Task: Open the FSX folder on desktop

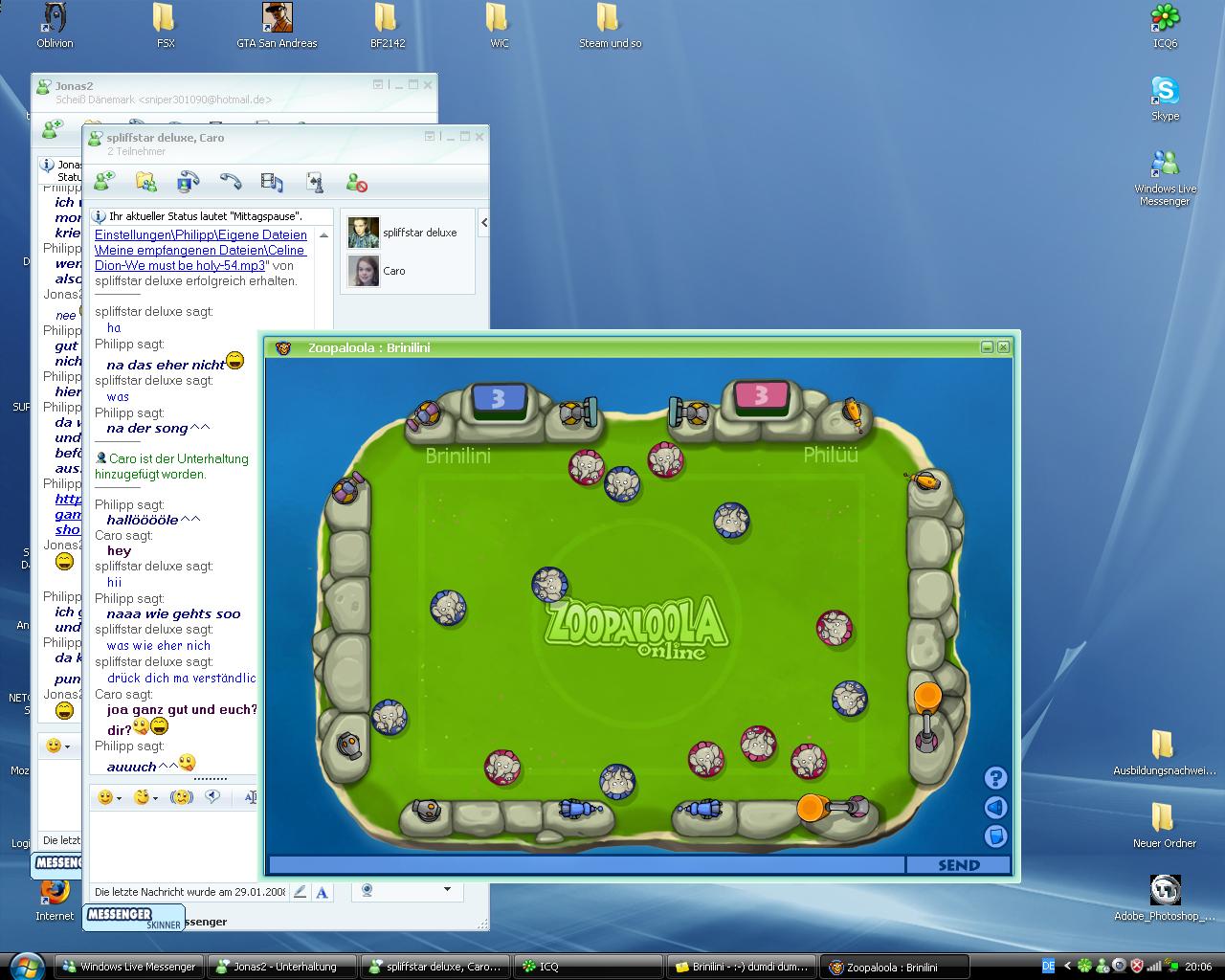Action: 166,26
